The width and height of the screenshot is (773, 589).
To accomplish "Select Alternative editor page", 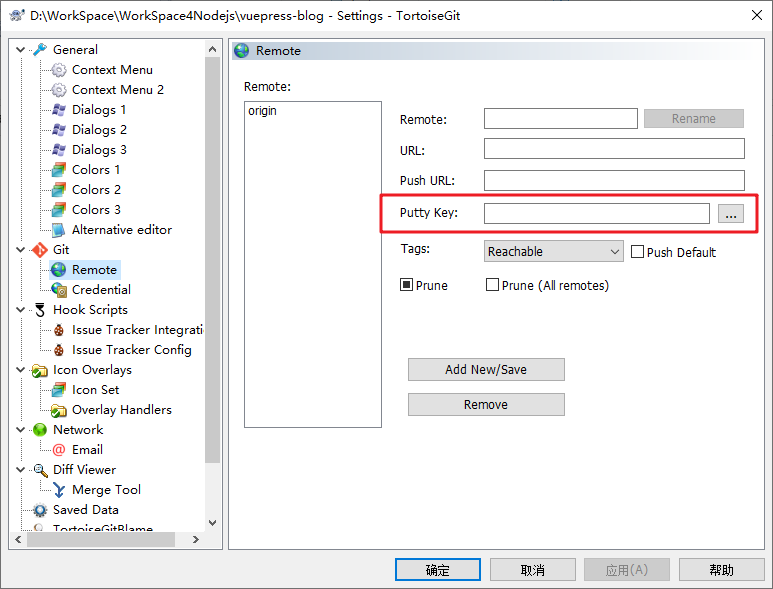I will point(122,230).
